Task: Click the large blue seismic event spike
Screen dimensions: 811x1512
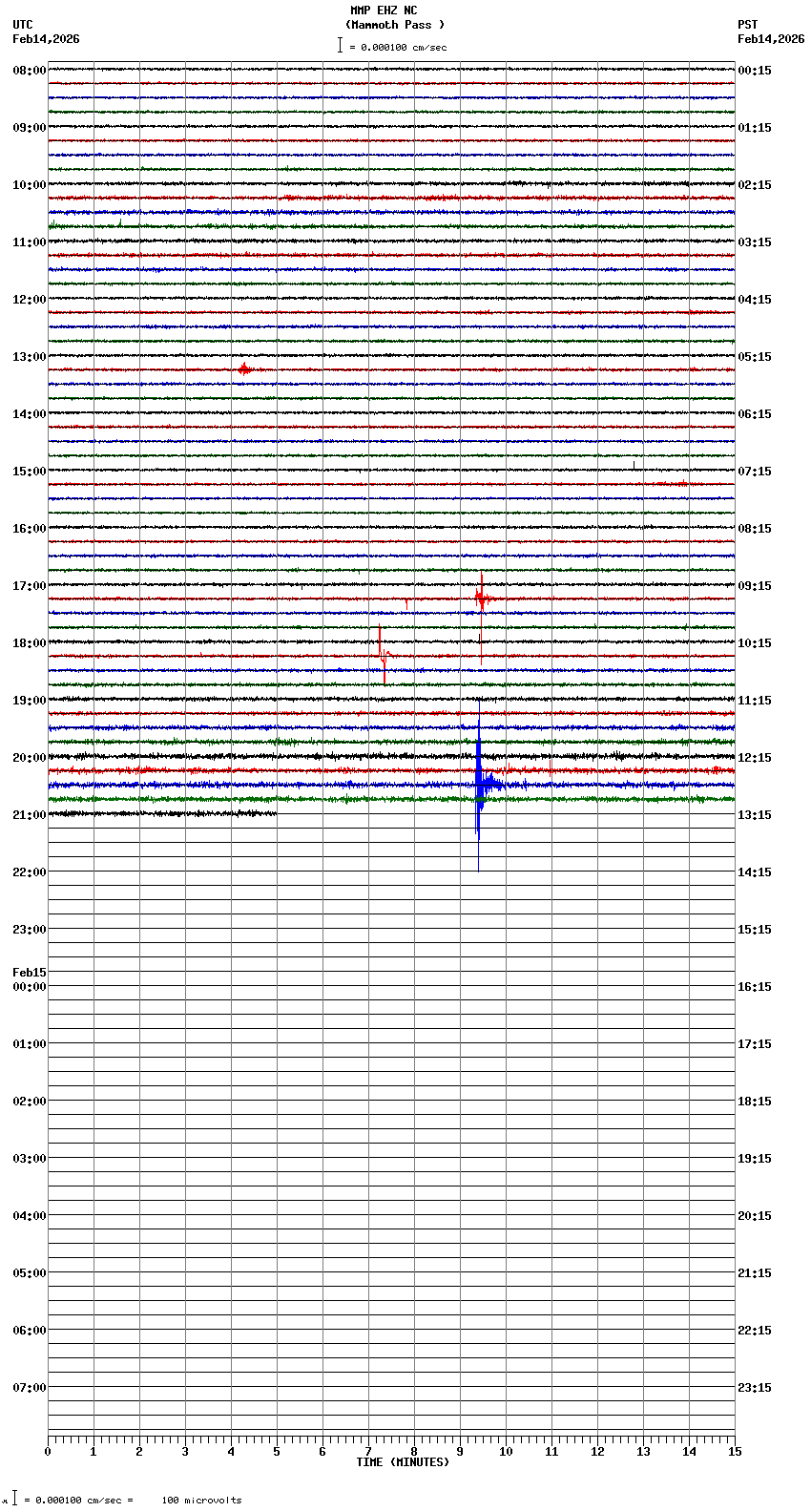Action: click(479, 785)
